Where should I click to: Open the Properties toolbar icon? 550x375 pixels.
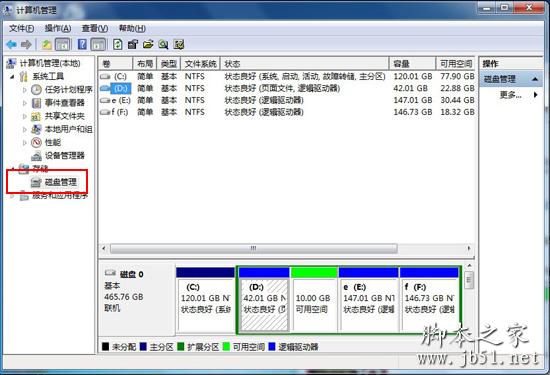(x=133, y=45)
